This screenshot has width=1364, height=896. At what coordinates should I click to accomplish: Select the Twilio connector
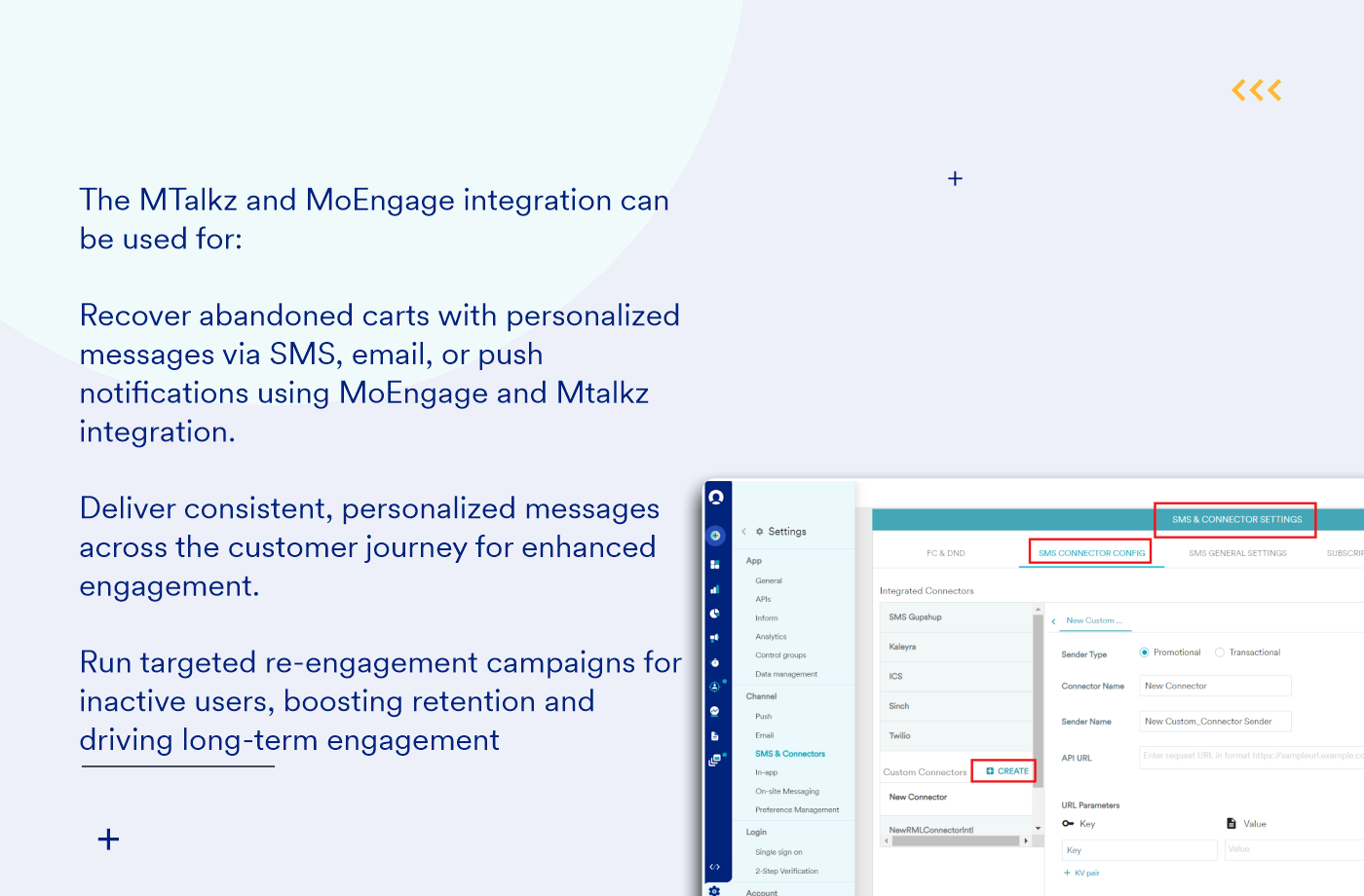(x=956, y=736)
